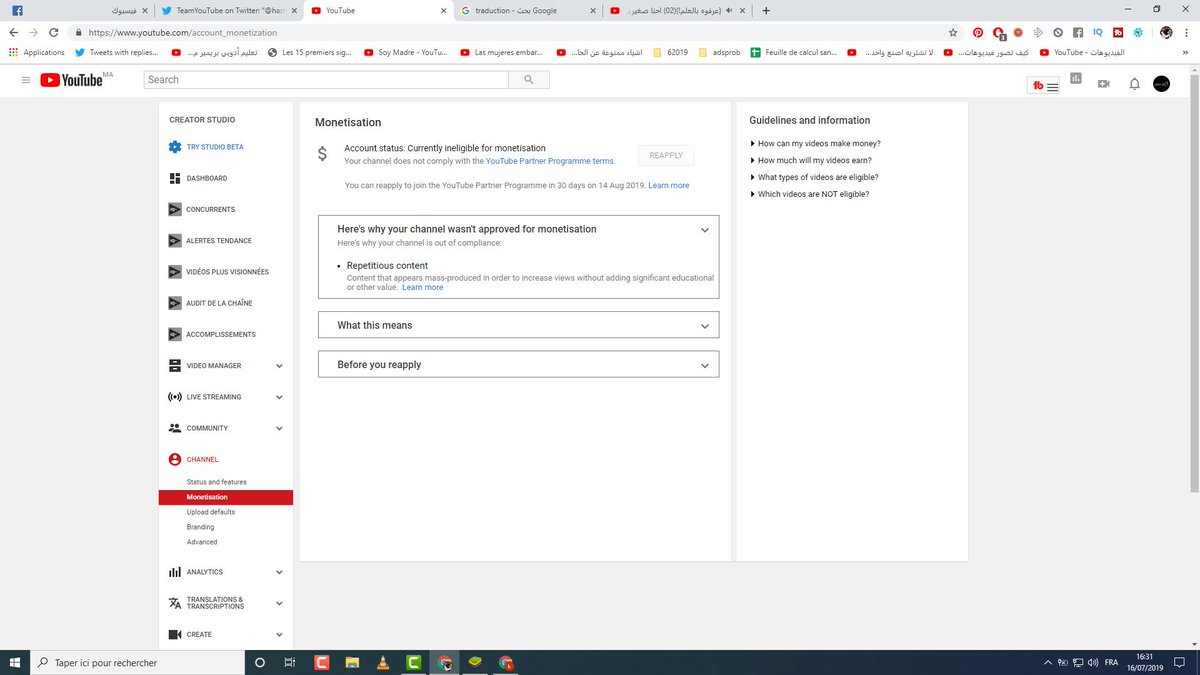Click the Pinterest extension icon
Viewport: 1200px width, 675px height.
click(978, 32)
